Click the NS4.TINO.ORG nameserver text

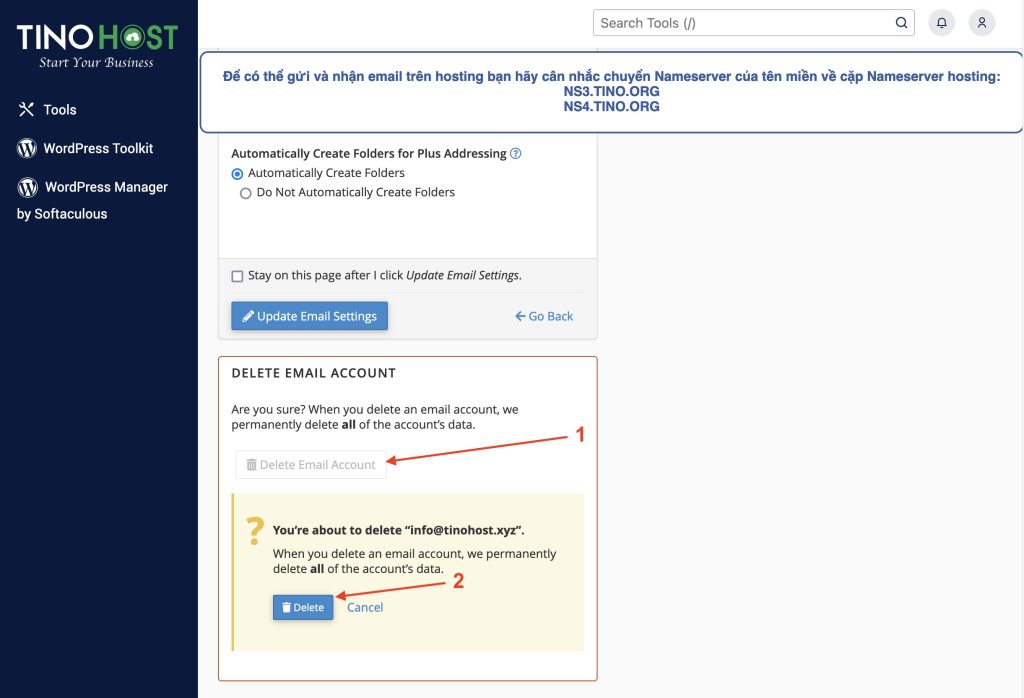click(611, 106)
